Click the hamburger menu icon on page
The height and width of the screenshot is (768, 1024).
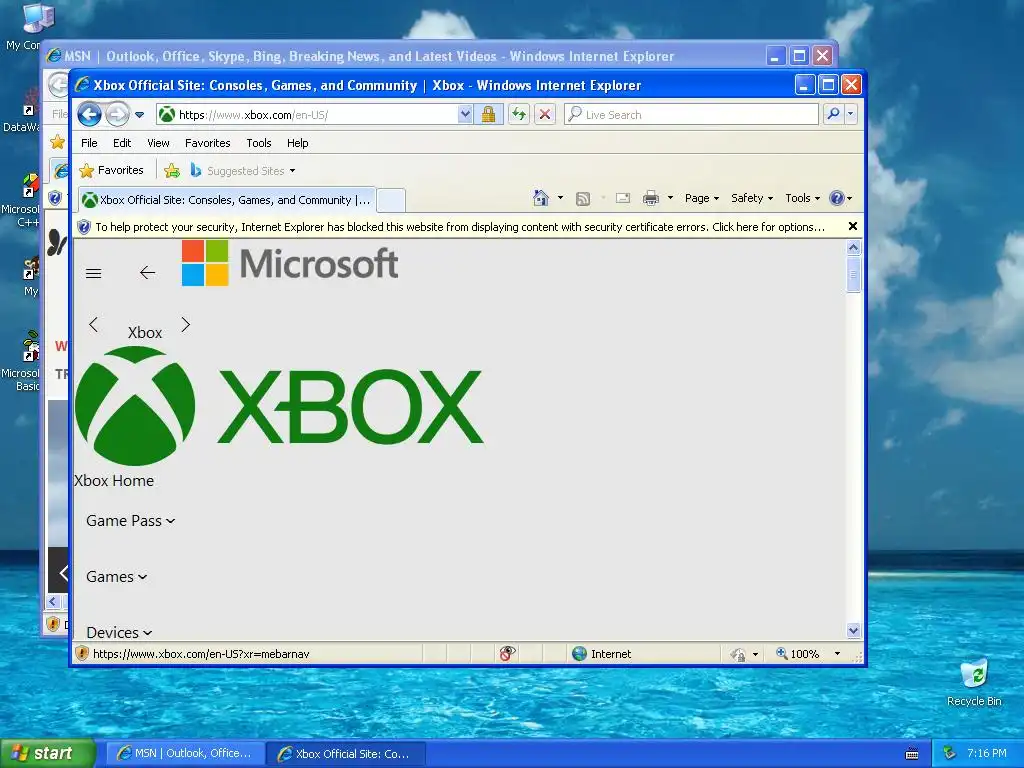(93, 273)
